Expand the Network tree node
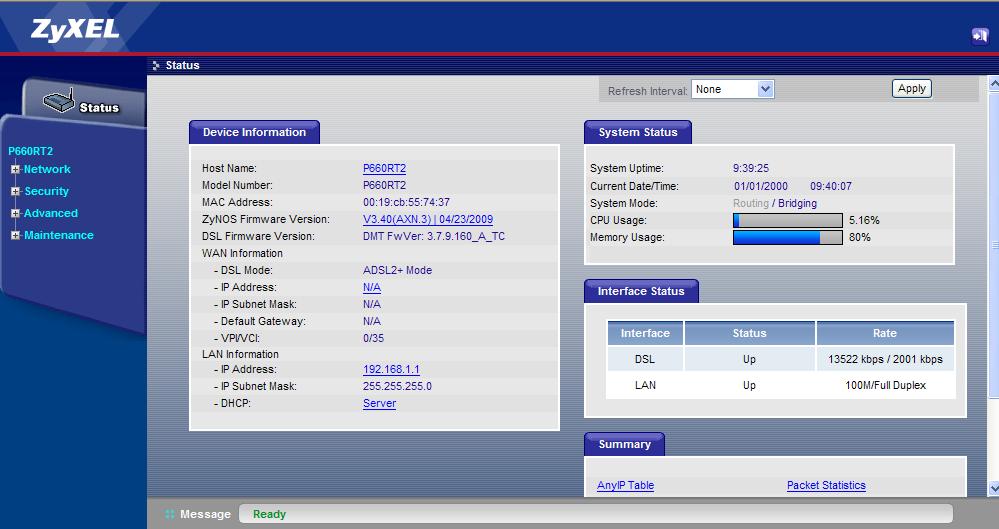 15,170
